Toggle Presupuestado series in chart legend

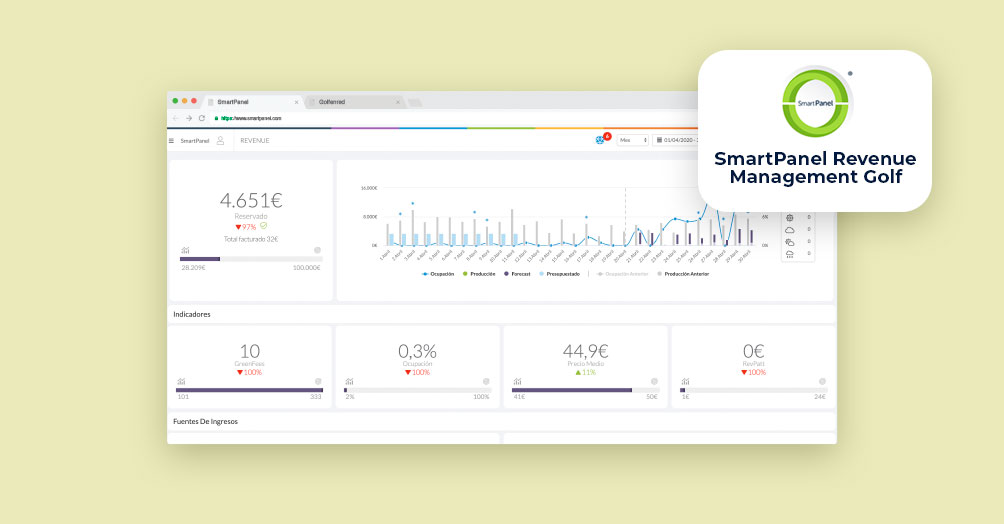point(559,274)
